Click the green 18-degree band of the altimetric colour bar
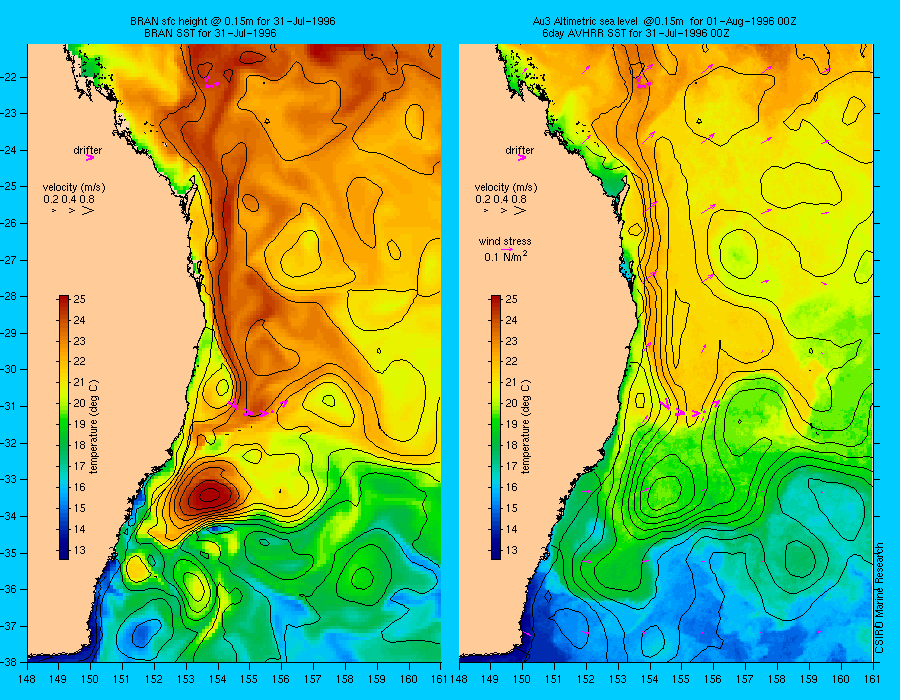This screenshot has width=900, height=700. pos(495,445)
